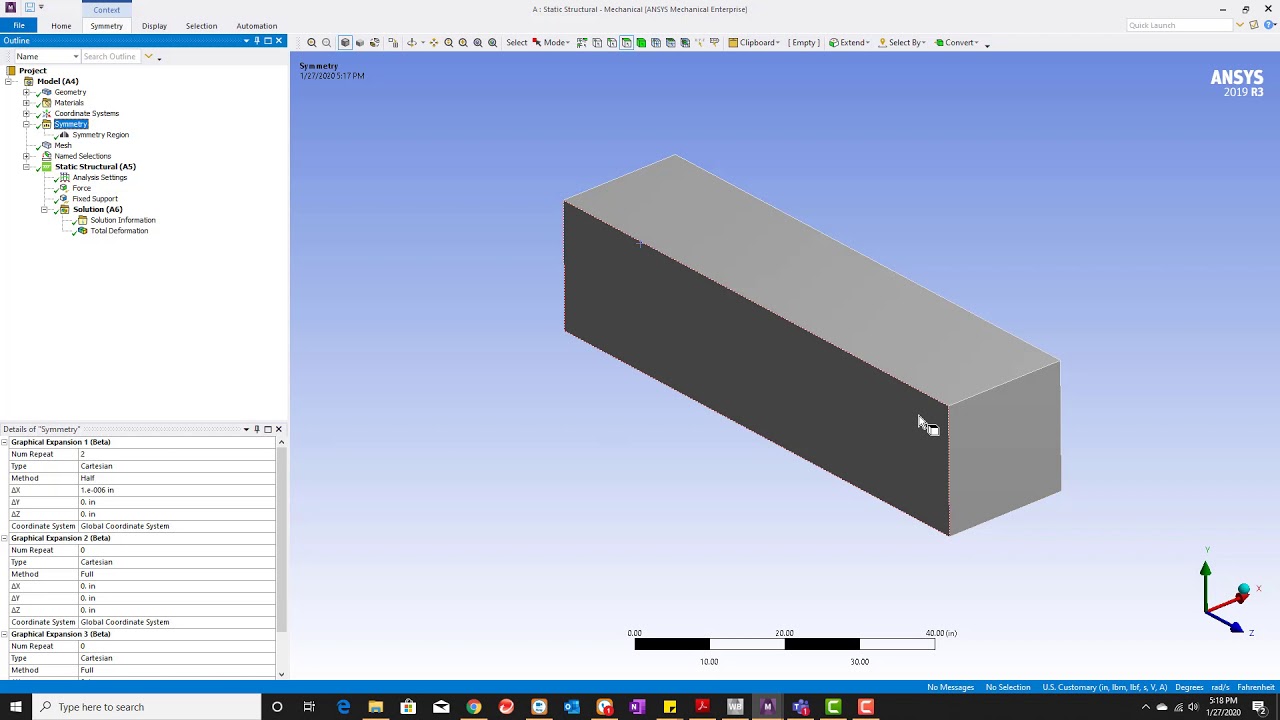Switch to the Display ribbon tab
The height and width of the screenshot is (720, 1280).
click(154, 26)
